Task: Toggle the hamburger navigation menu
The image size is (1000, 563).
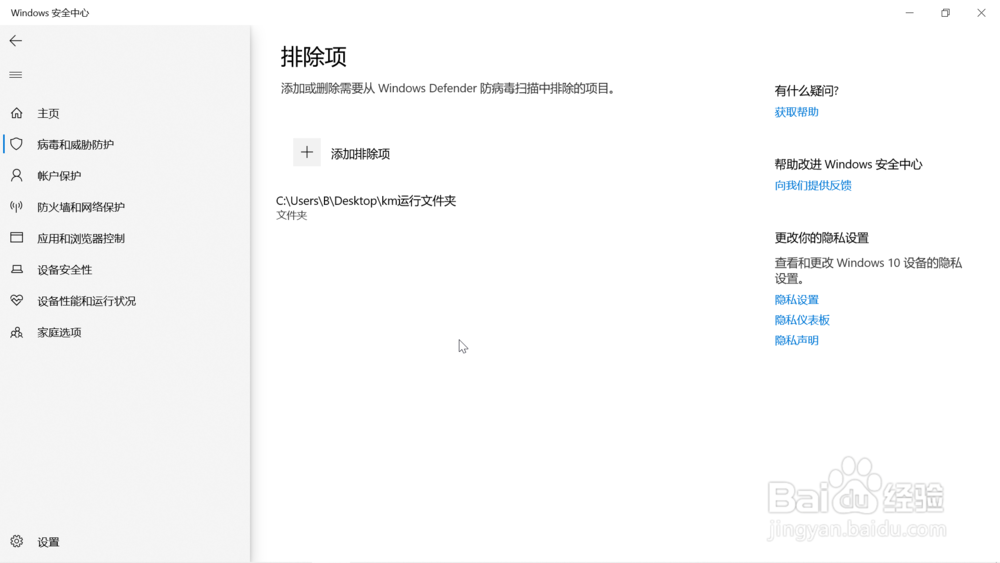Action: click(16, 75)
